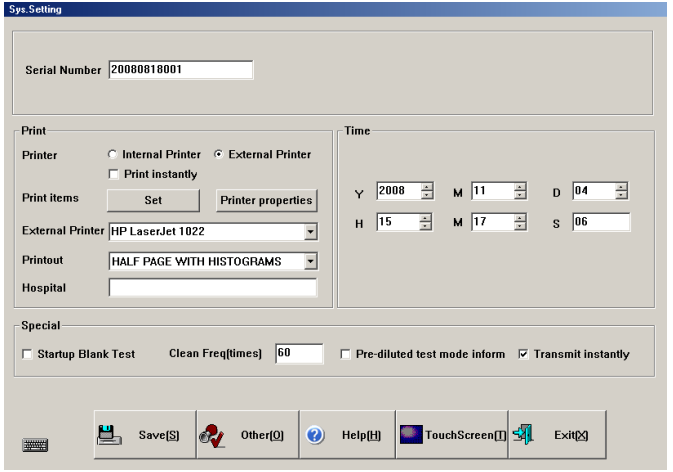Click the hour field showing 15
The image size is (673, 472).
(x=398, y=222)
